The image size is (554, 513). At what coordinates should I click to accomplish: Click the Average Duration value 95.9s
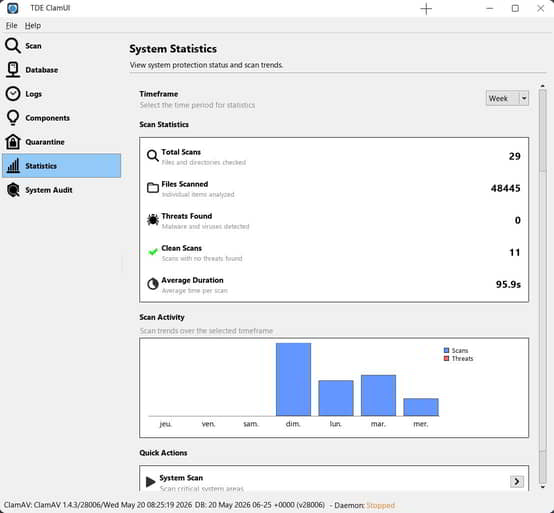[x=508, y=284]
